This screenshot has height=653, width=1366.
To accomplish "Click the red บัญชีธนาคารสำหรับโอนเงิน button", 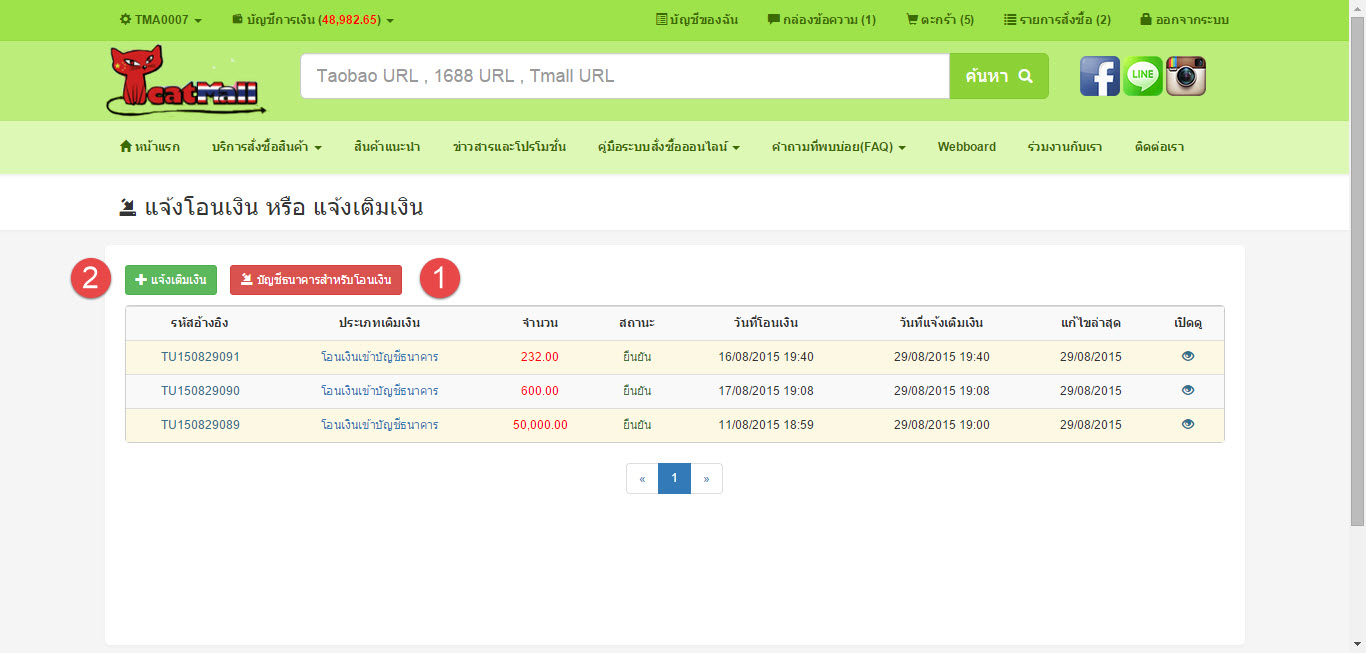I will coord(316,280).
